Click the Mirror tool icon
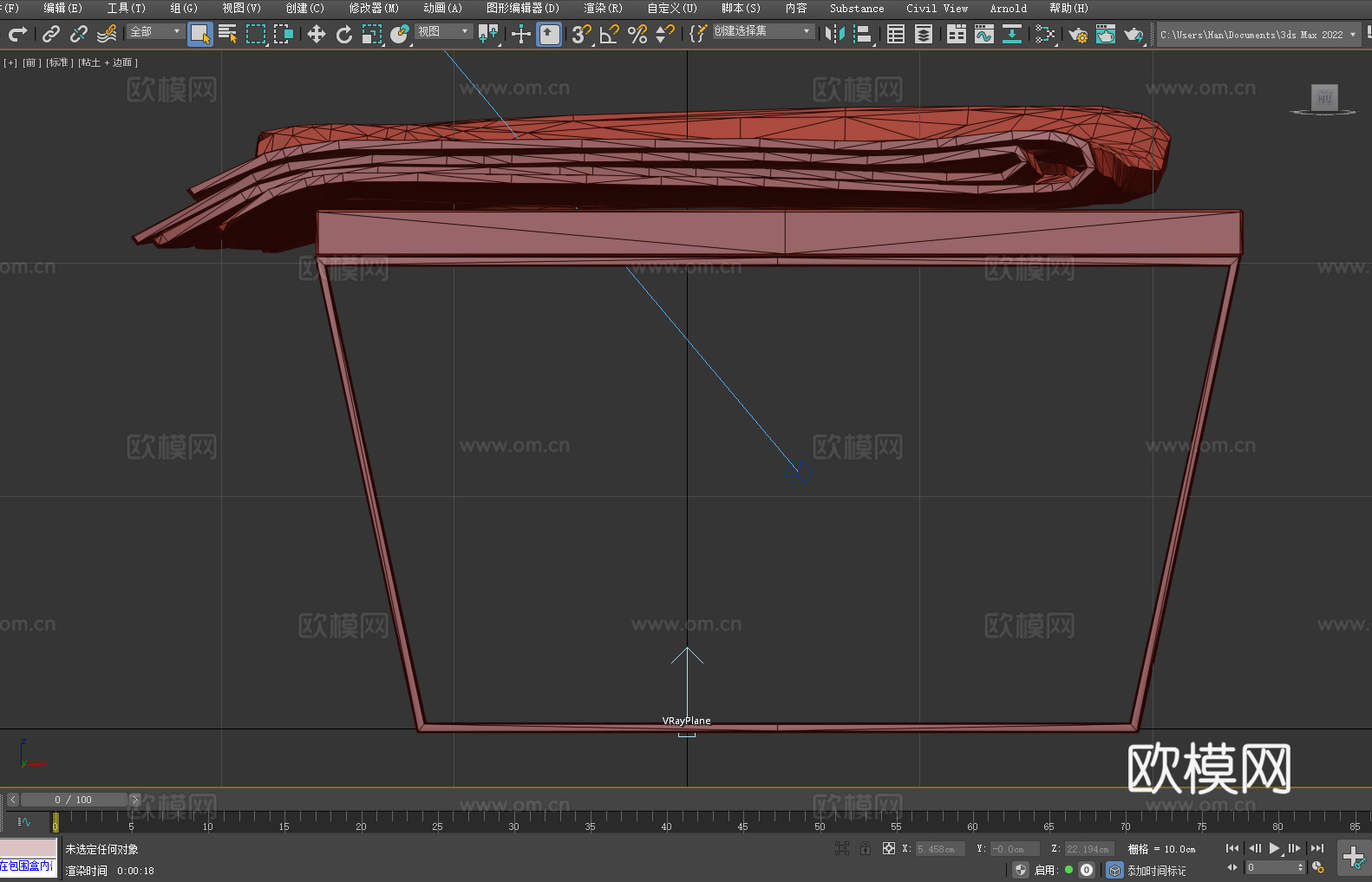This screenshot has width=1372, height=882. pyautogui.click(x=835, y=34)
